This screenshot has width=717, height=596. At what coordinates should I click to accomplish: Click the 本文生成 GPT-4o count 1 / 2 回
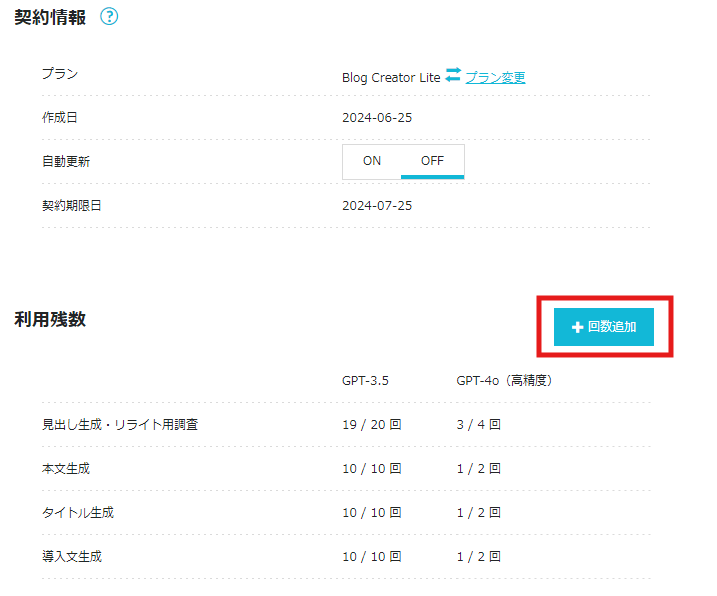tap(478, 468)
